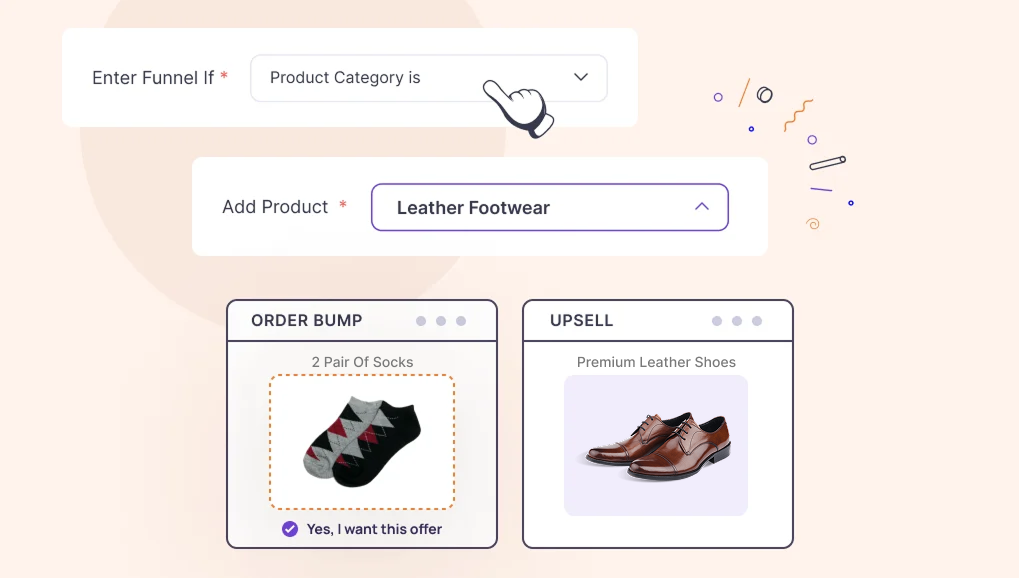
Task: Click the chevron icon in Product Category field
Action: tap(580, 77)
